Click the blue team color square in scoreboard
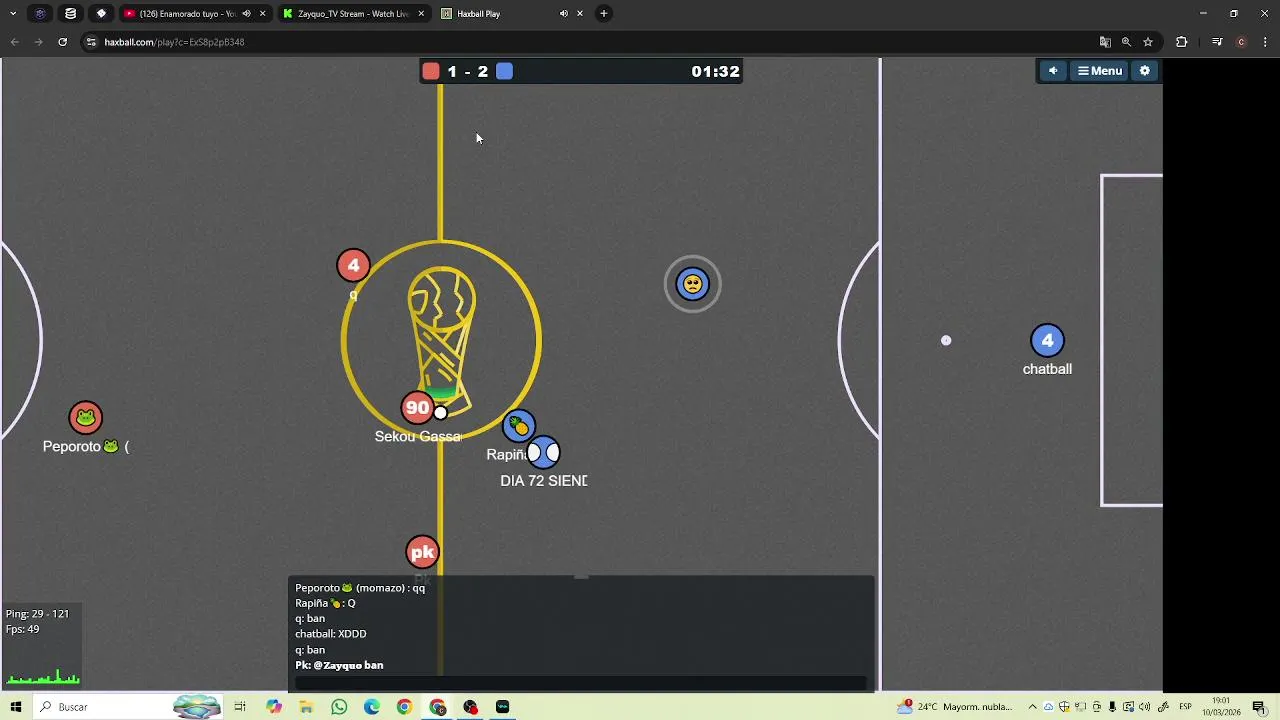1280x720 pixels. tap(505, 71)
